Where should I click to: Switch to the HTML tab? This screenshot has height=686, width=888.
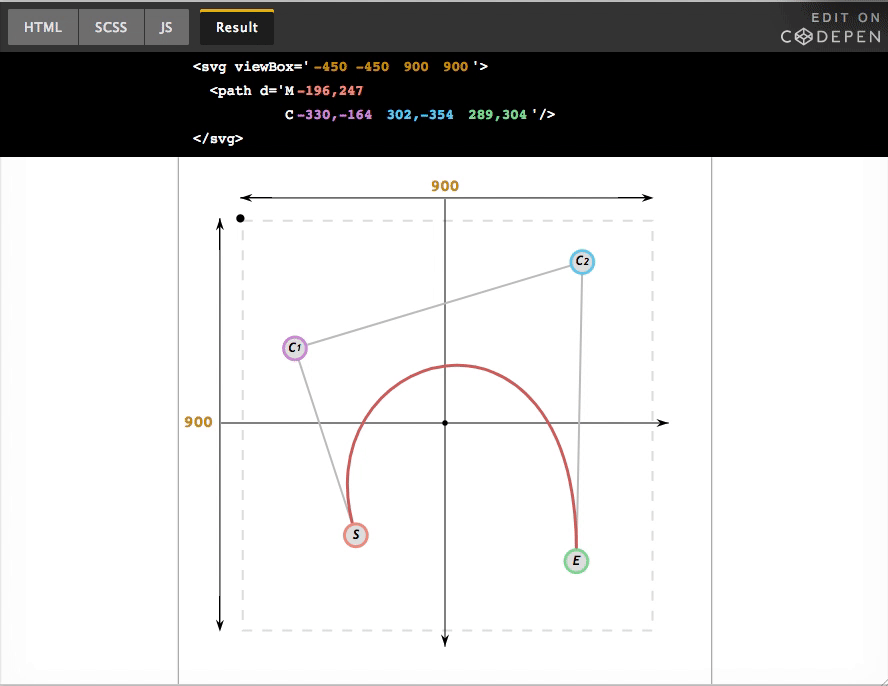[x=42, y=27]
